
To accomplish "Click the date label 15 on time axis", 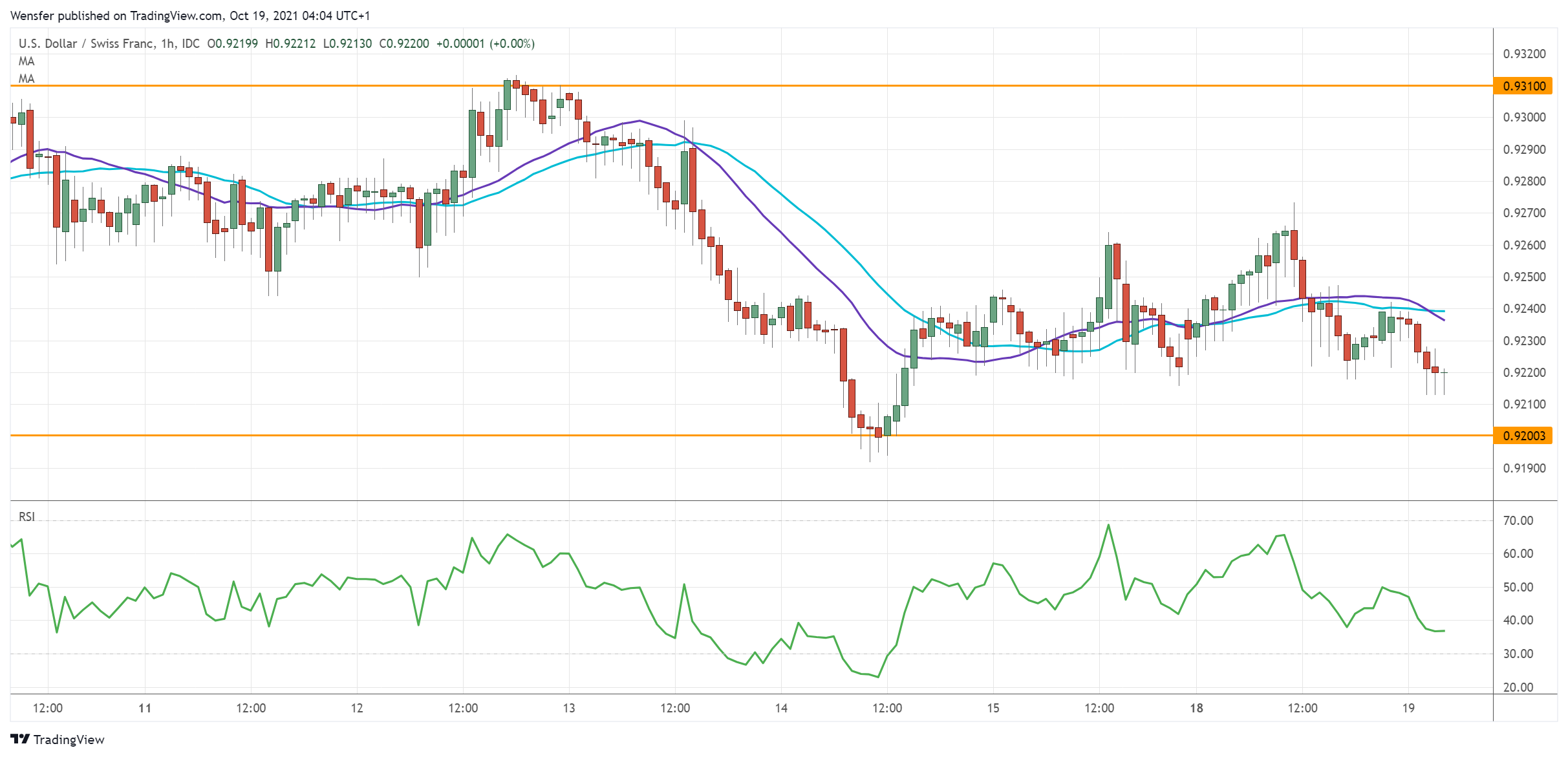I will tap(993, 708).
